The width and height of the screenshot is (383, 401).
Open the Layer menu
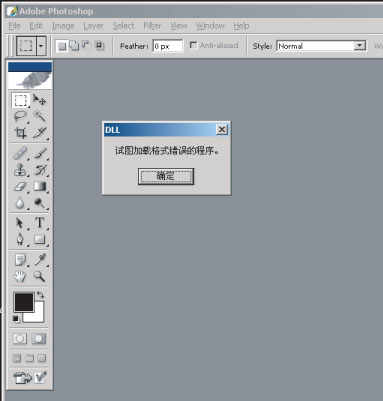pos(93,26)
